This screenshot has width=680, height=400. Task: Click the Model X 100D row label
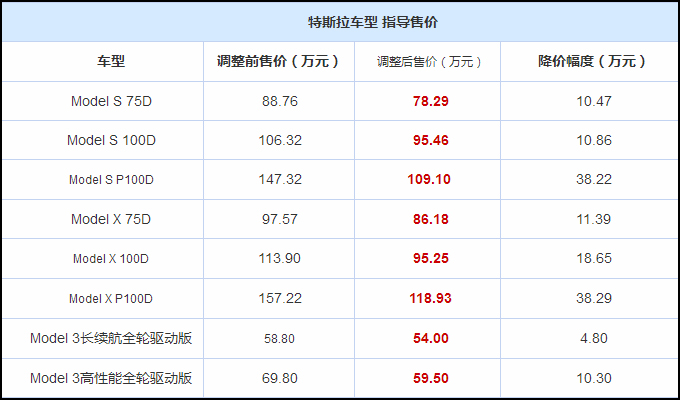pos(111,259)
